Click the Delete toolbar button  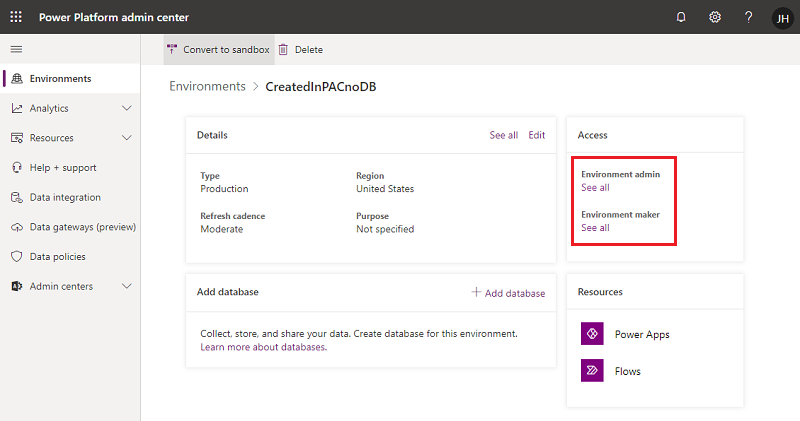[301, 49]
